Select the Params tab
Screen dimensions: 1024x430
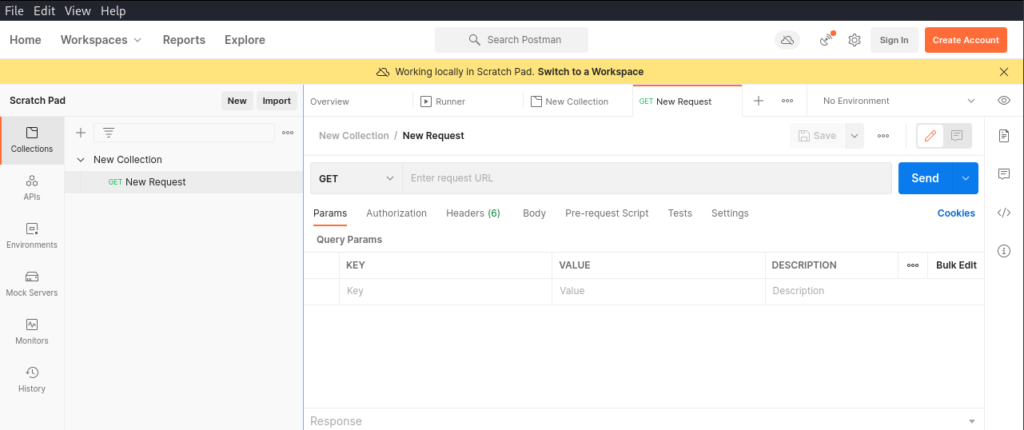coord(330,213)
